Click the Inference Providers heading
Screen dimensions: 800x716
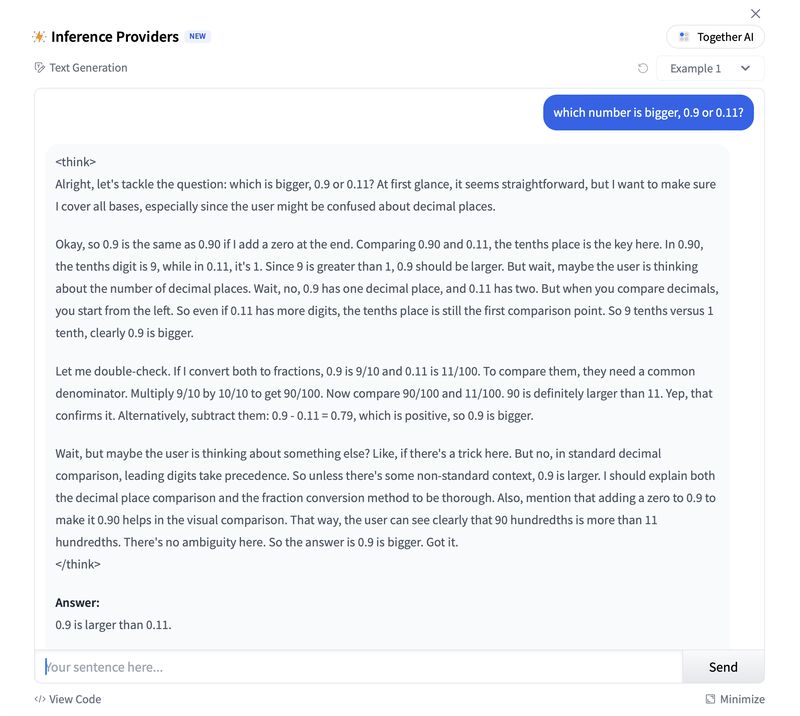pos(115,37)
